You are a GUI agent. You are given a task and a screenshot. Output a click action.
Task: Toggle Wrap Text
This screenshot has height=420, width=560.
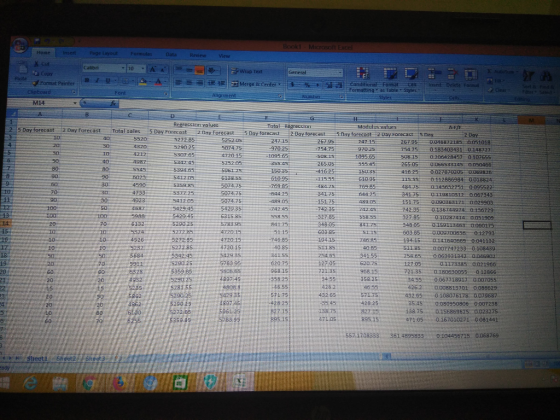[247, 71]
